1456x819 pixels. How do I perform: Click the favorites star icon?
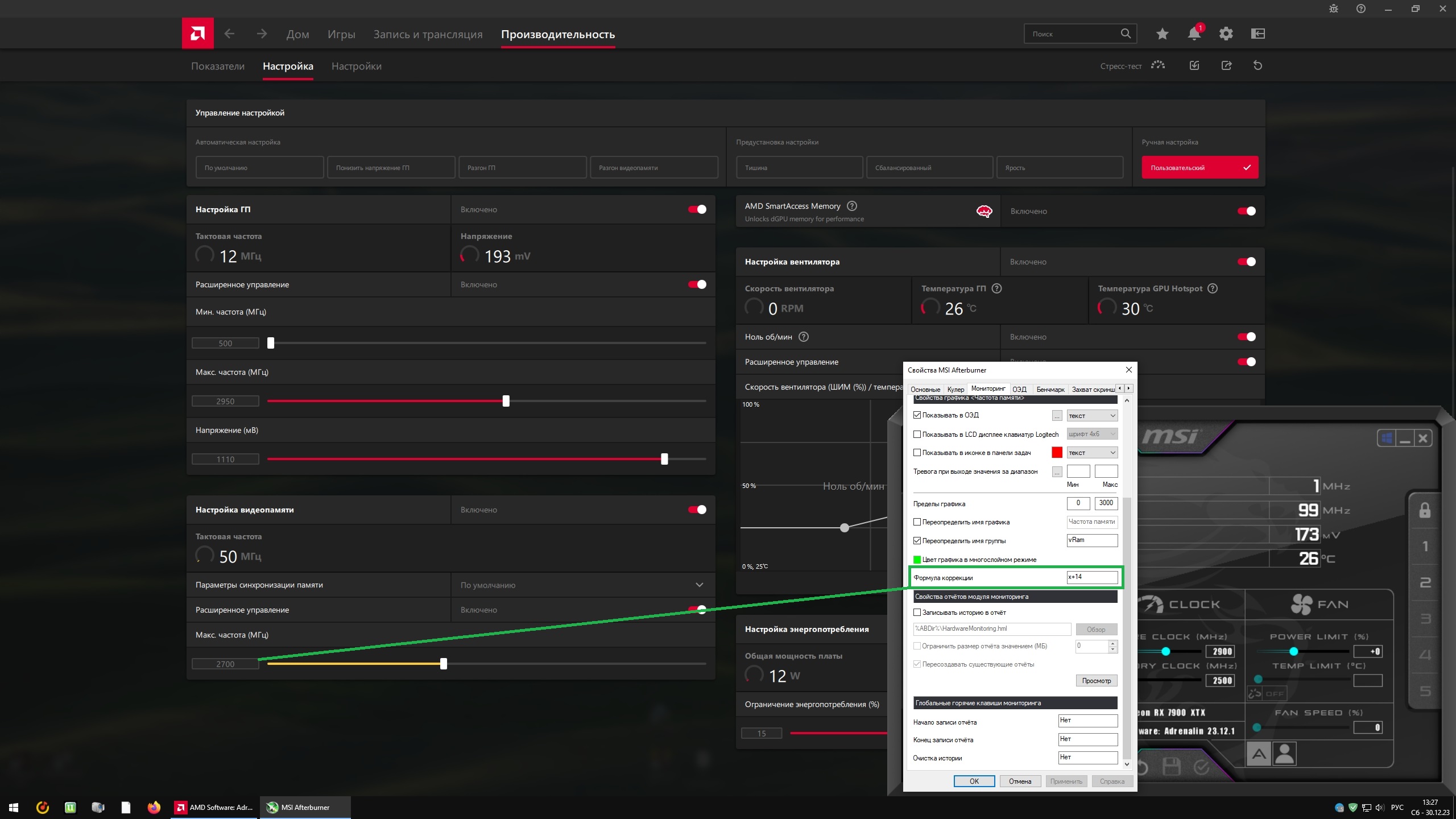[x=1162, y=34]
